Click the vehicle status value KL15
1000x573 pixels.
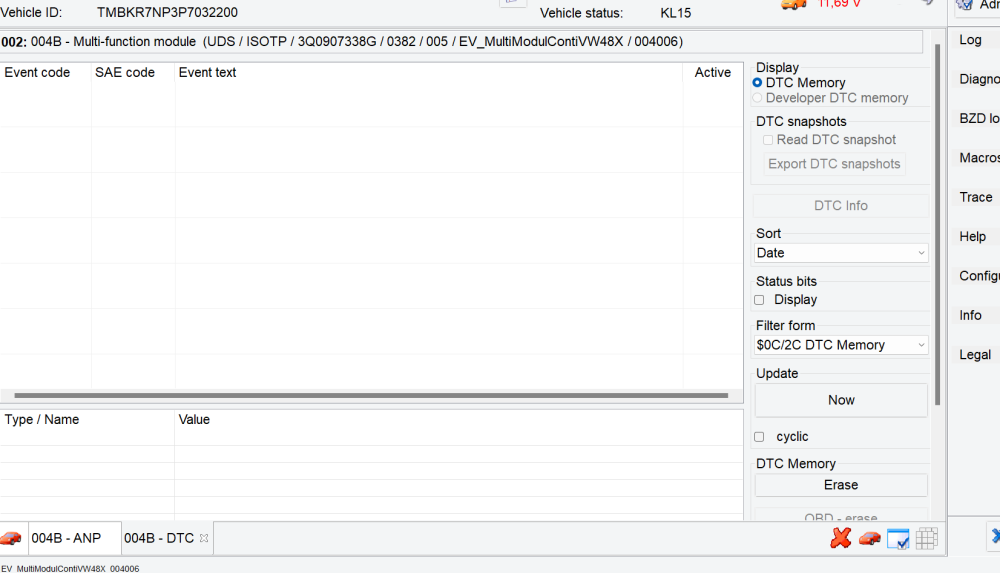pyautogui.click(x=675, y=13)
